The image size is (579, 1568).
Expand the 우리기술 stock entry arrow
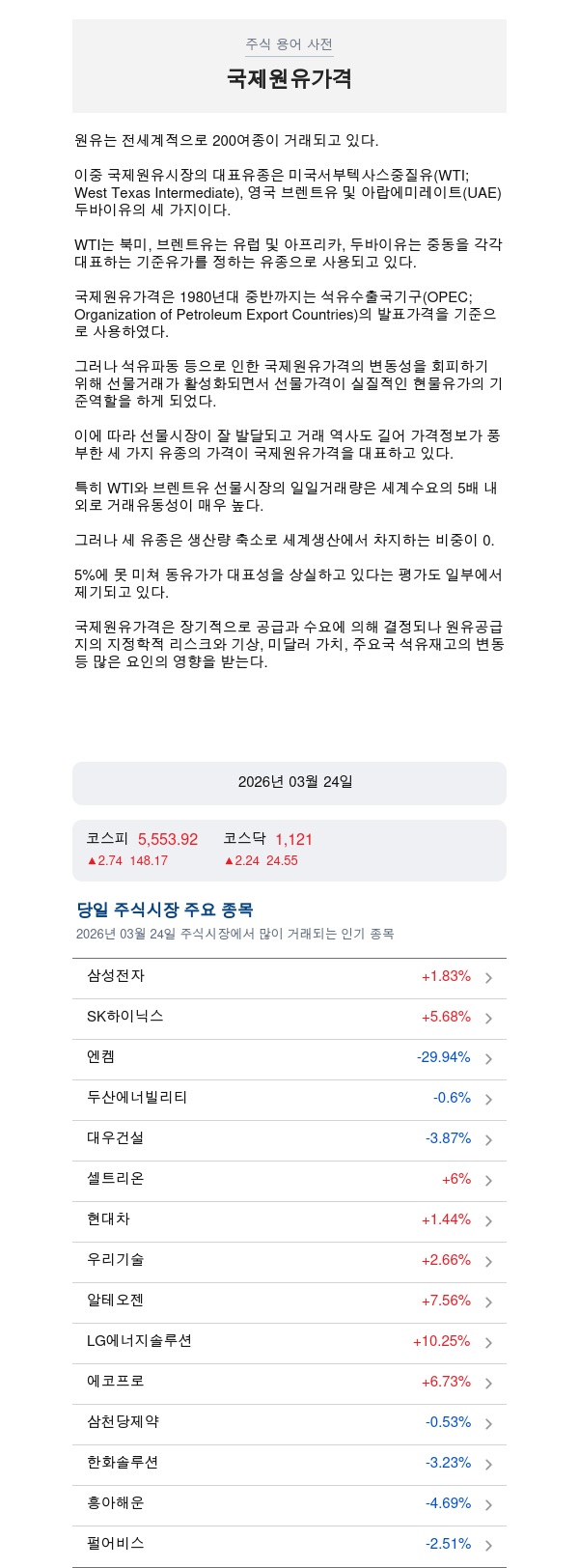pos(488,1262)
